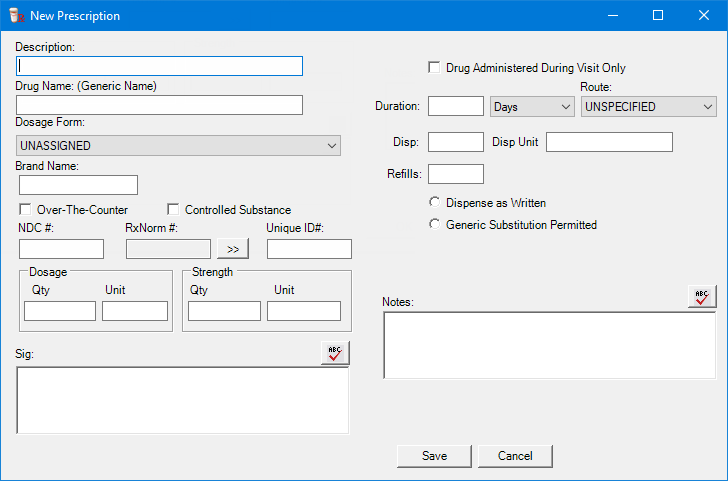
Task: Select the NDC # input field
Action: coord(61,249)
